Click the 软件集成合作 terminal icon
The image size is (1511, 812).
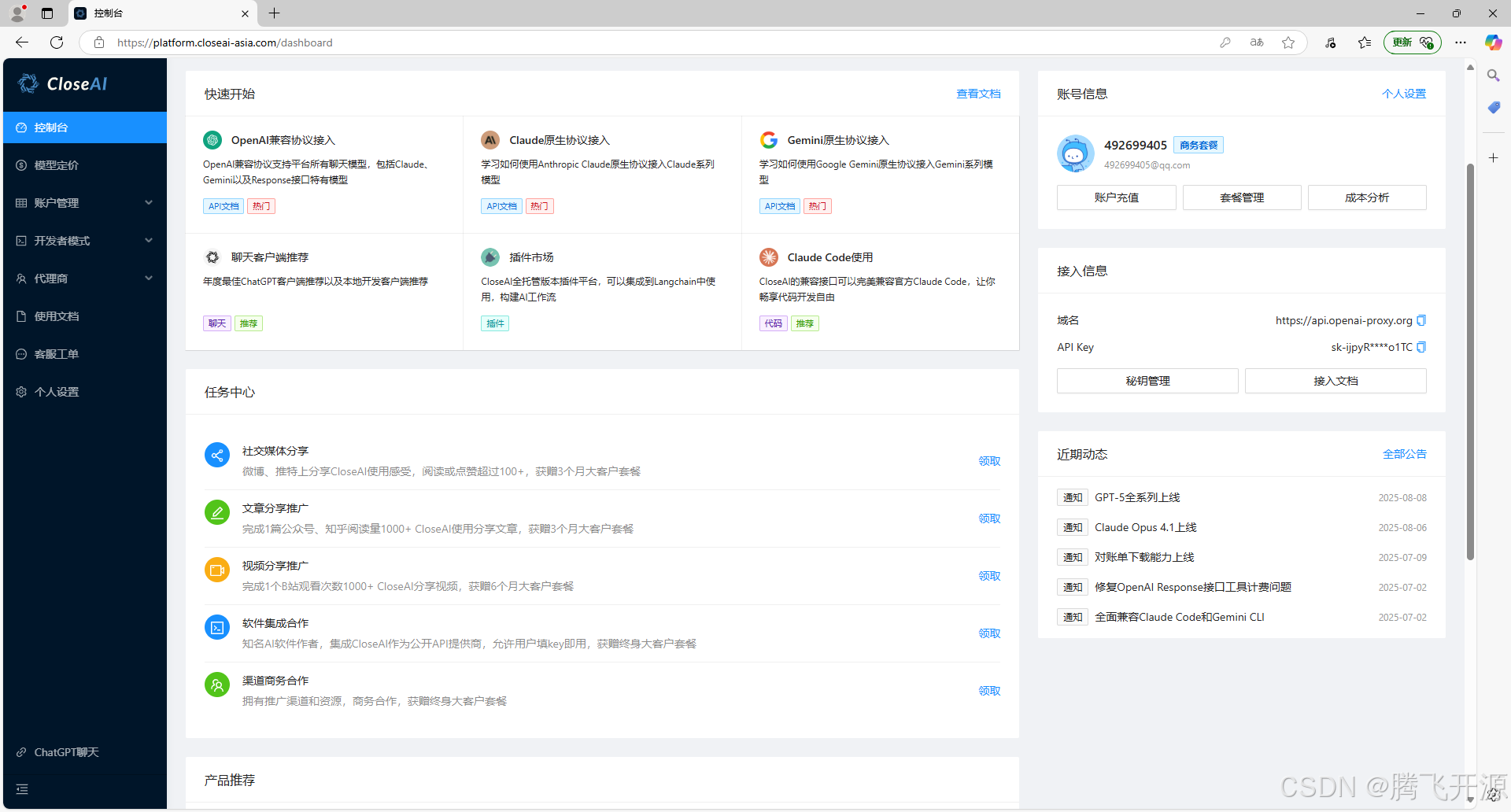pyautogui.click(x=217, y=627)
